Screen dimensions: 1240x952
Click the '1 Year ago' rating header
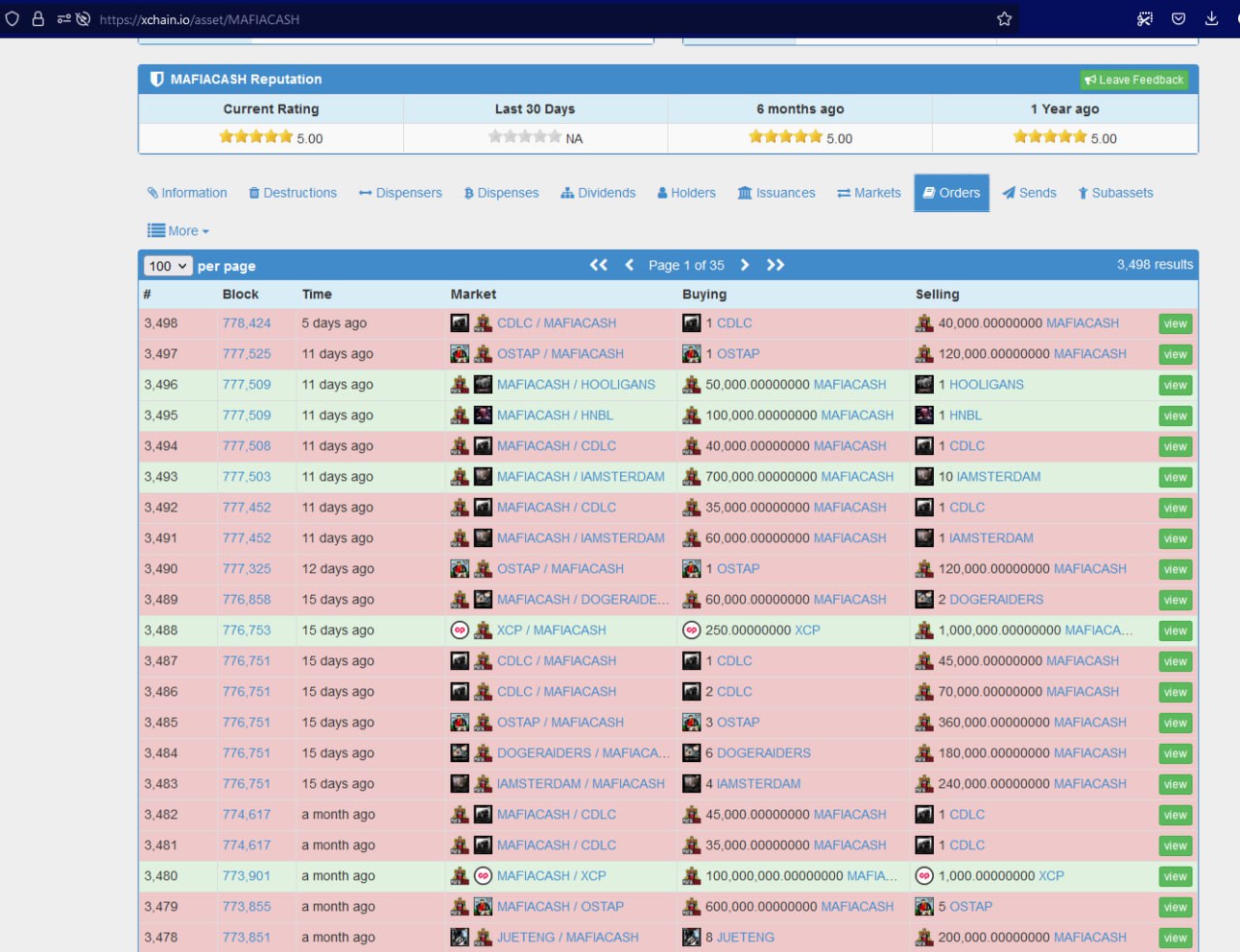click(1065, 109)
